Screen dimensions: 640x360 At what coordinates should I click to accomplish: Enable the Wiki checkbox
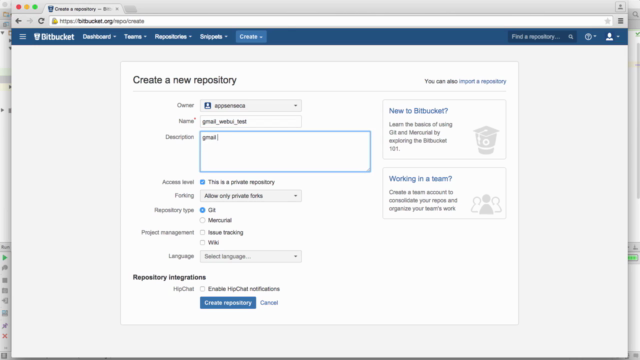tap(202, 242)
